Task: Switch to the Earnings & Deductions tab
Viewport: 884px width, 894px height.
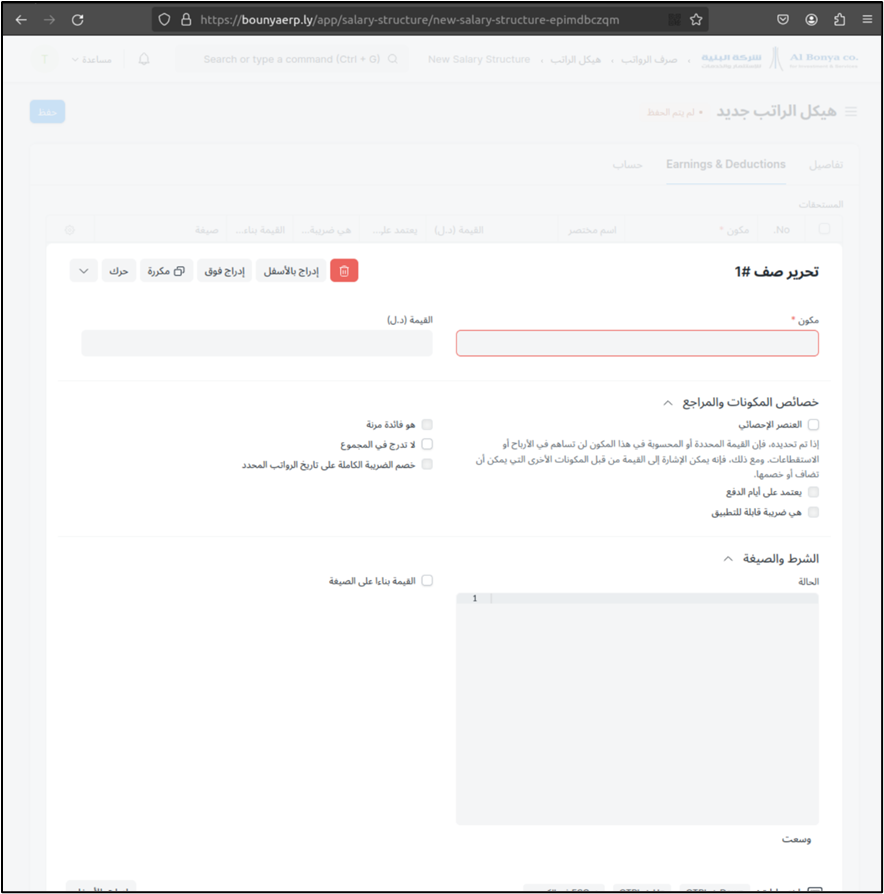Action: click(726, 164)
